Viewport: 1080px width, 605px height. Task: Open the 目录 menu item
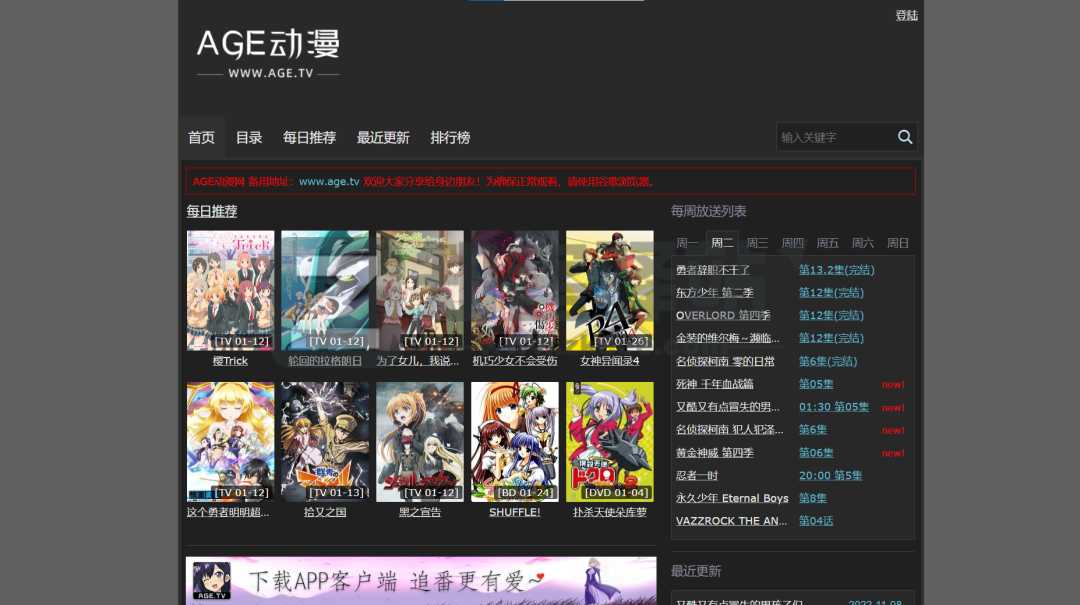click(x=248, y=137)
